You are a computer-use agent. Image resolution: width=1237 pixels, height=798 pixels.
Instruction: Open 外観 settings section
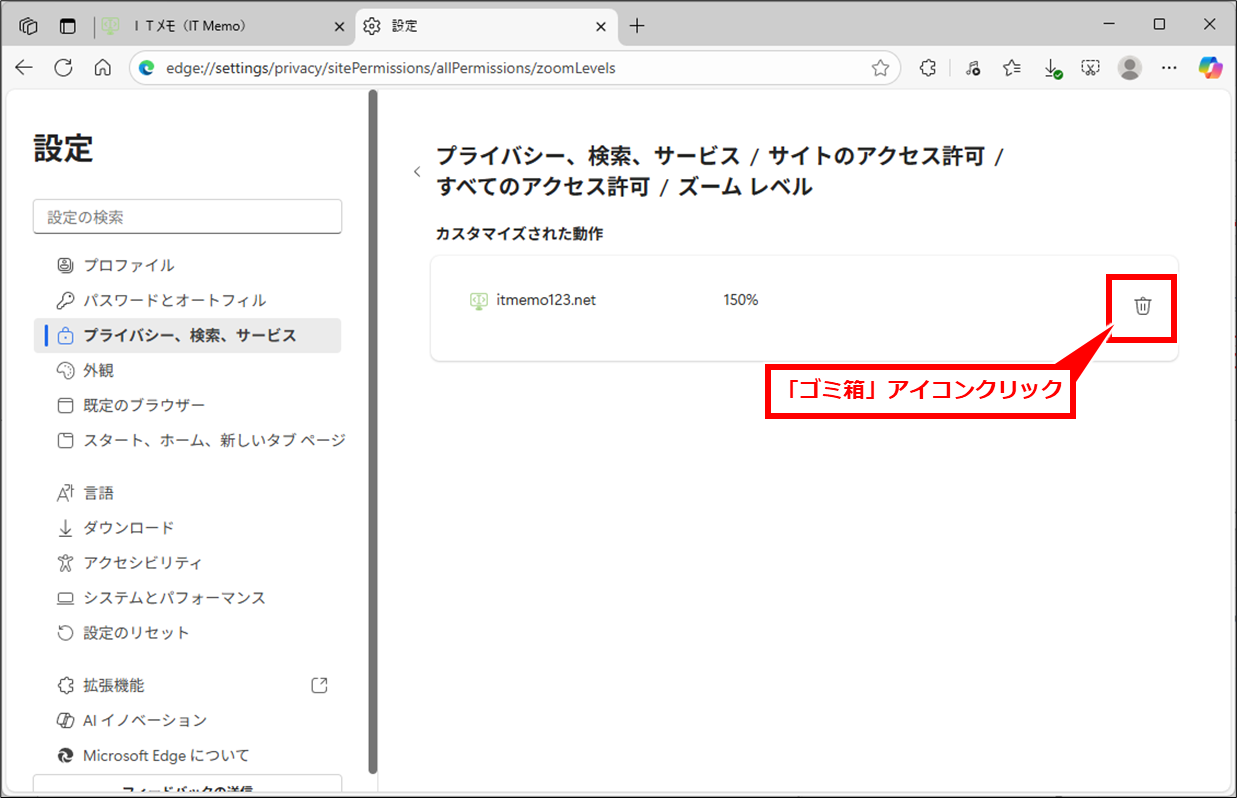coord(98,370)
